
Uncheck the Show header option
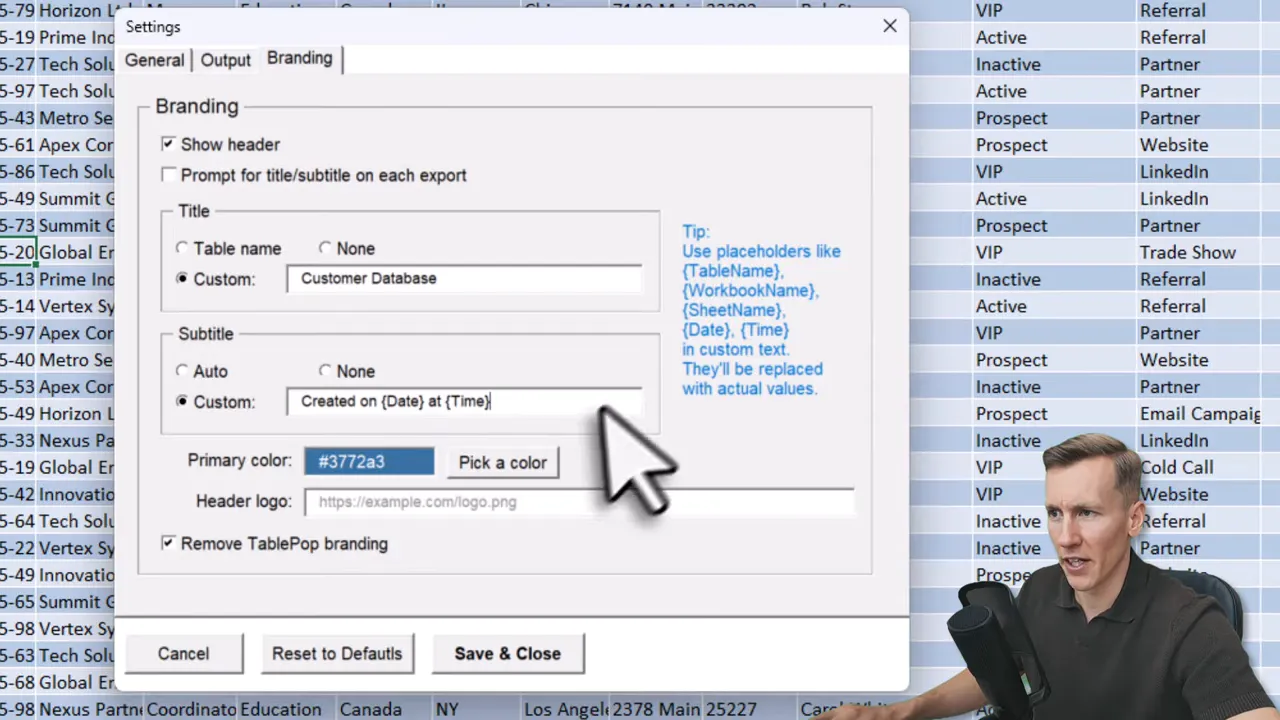[168, 144]
